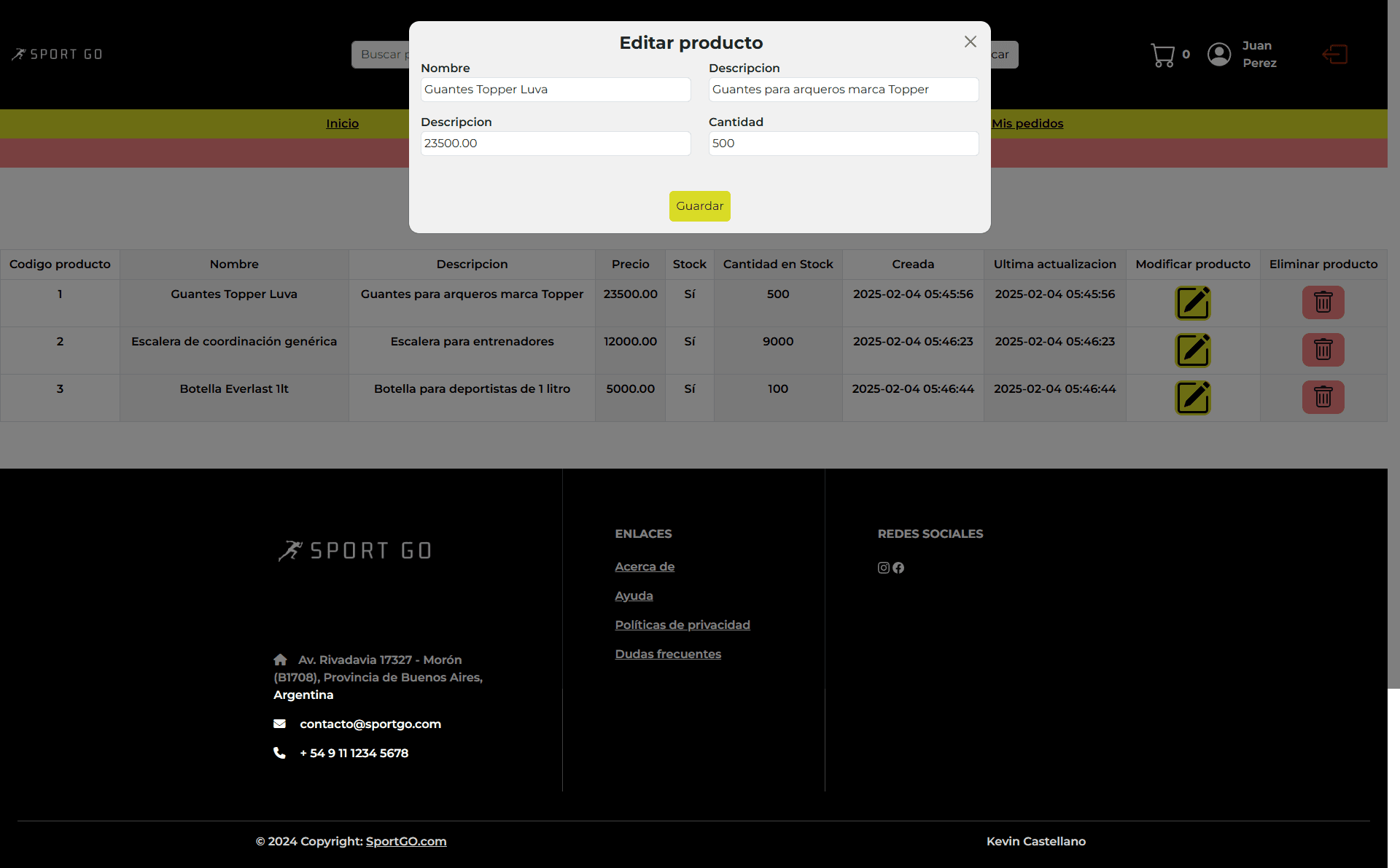
Task: Follow the Dudas frecuentes link
Action: (x=667, y=654)
